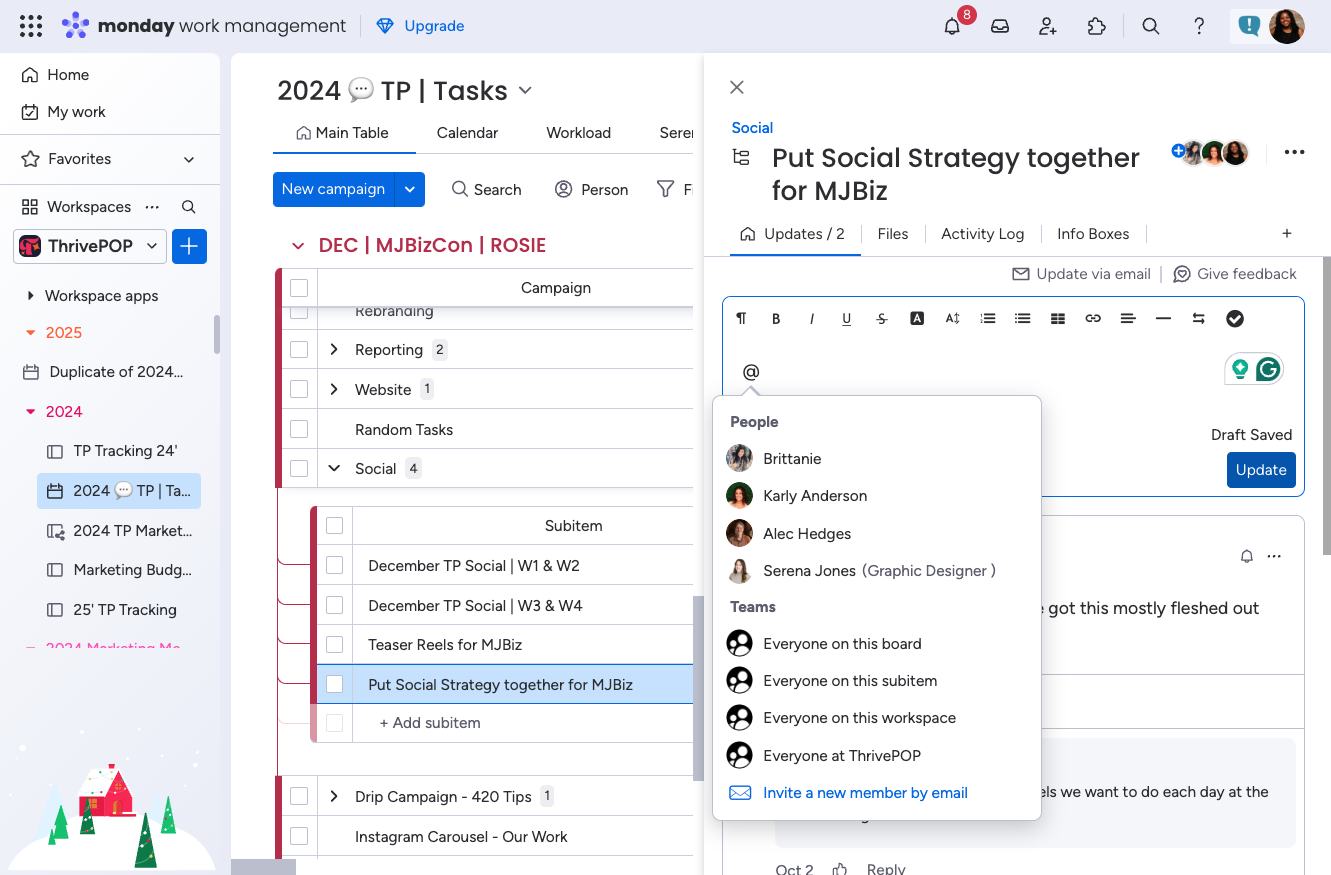1331x875 pixels.
Task: Click Invite a new member by email
Action: (x=865, y=793)
